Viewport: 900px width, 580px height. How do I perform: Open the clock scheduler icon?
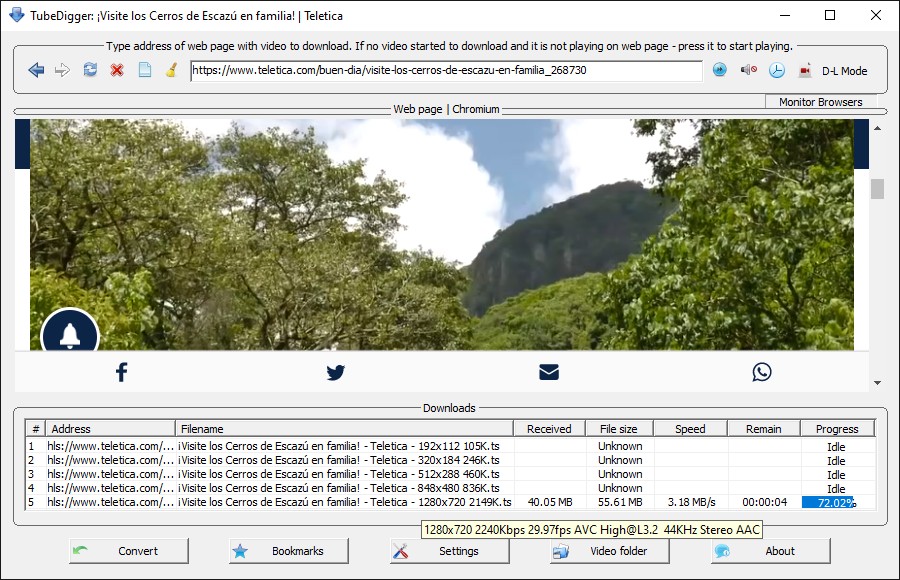click(x=776, y=70)
